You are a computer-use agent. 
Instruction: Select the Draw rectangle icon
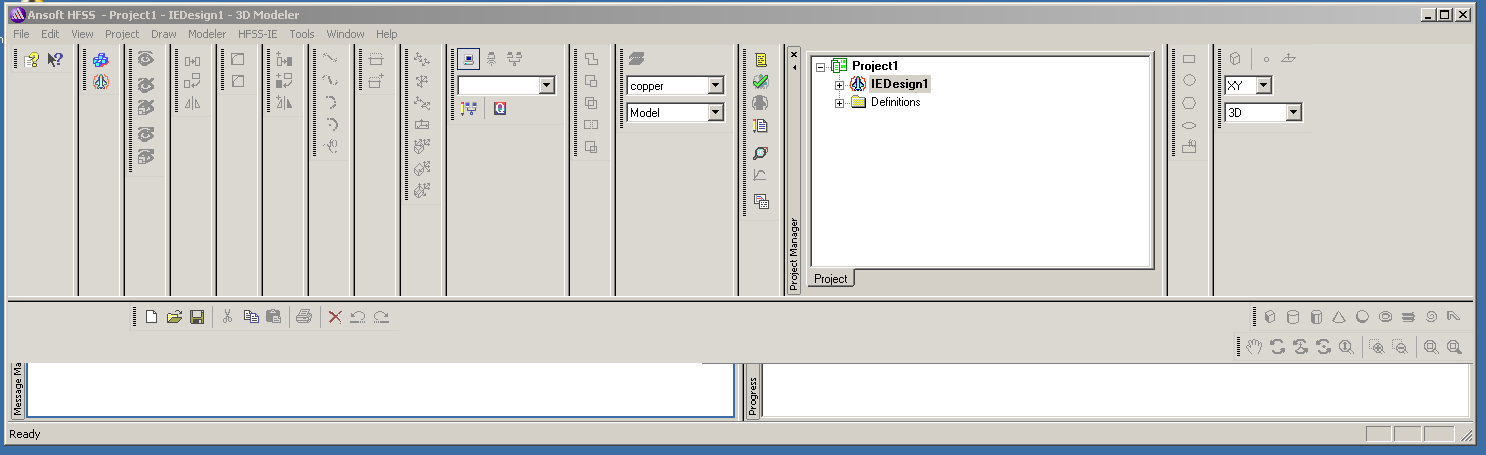(x=1189, y=59)
